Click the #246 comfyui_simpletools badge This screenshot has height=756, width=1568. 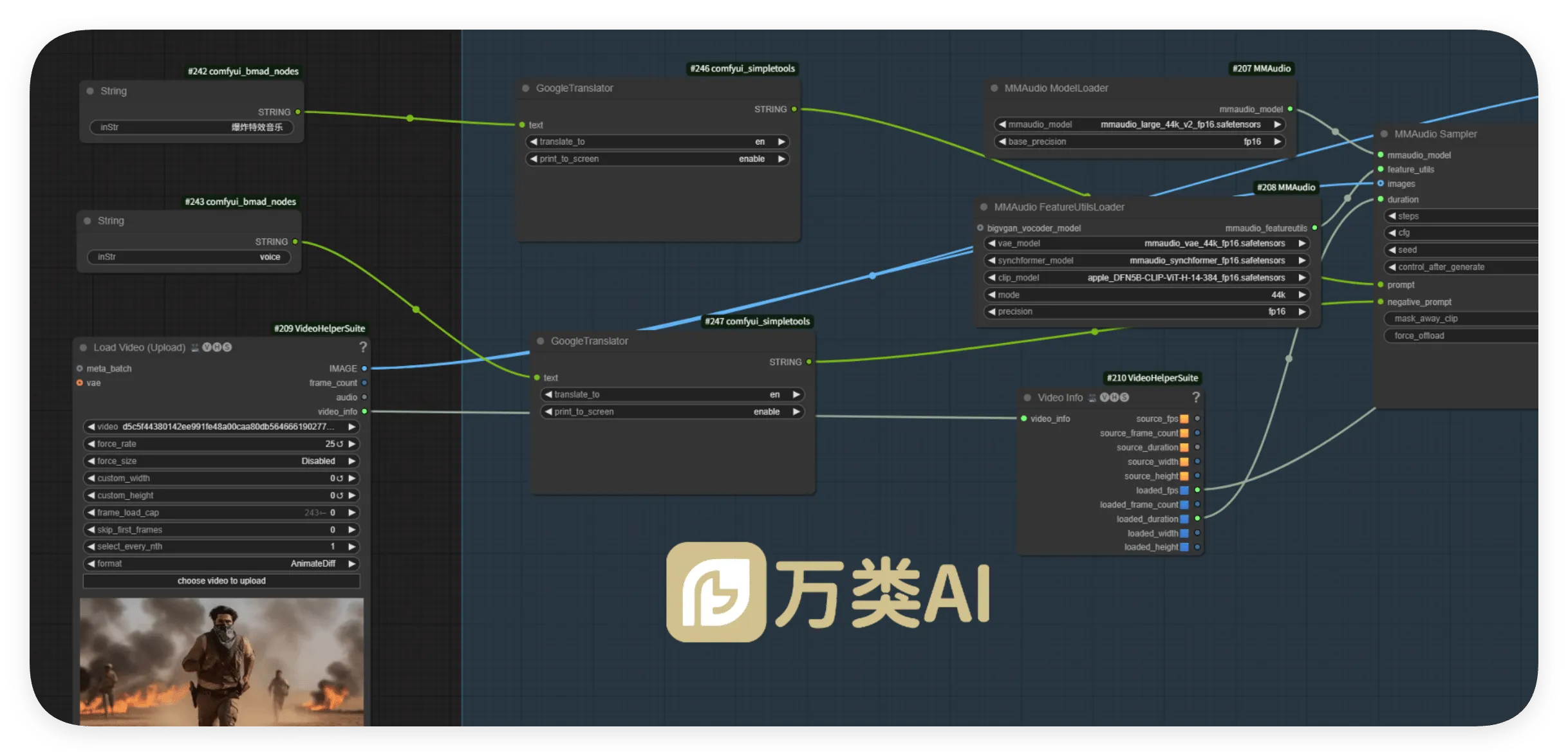[x=742, y=69]
